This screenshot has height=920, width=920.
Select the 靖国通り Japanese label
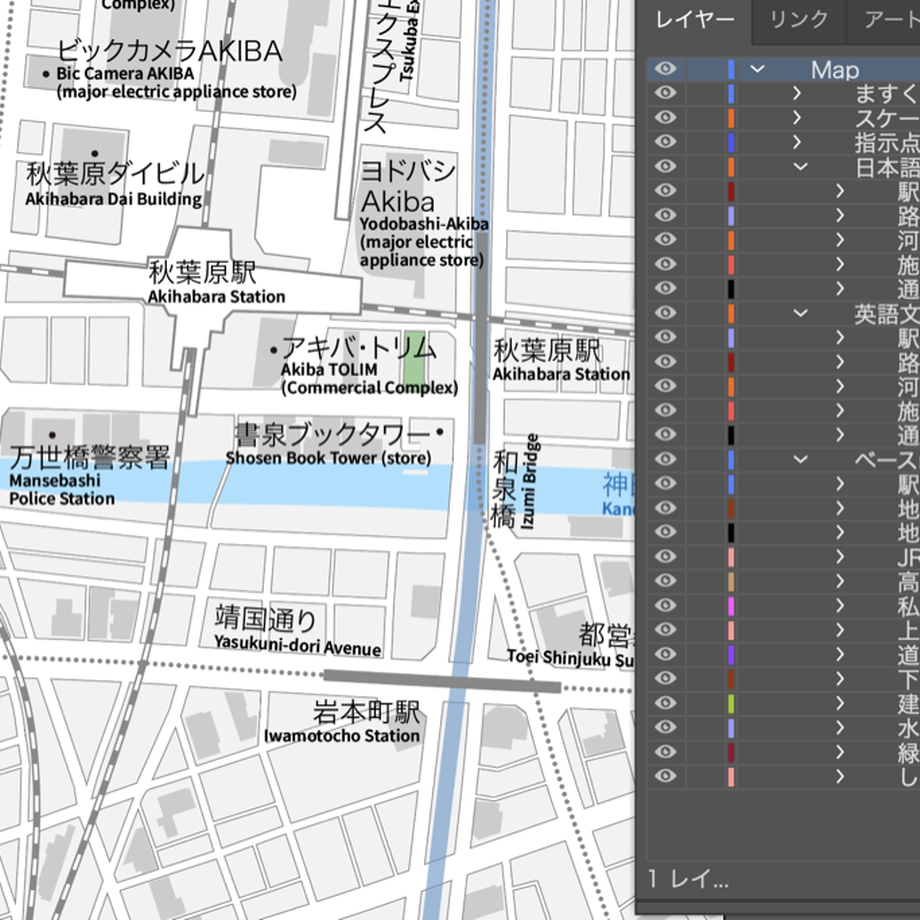266,618
